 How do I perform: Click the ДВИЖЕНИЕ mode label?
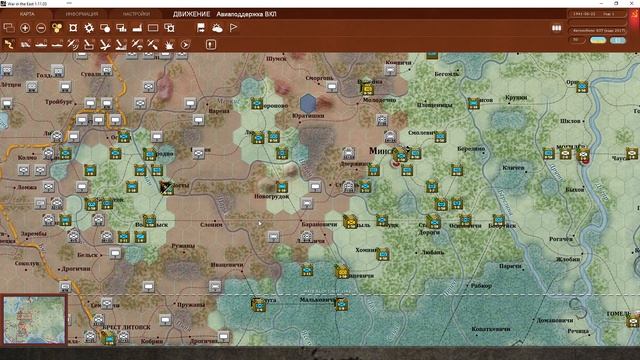tap(191, 14)
